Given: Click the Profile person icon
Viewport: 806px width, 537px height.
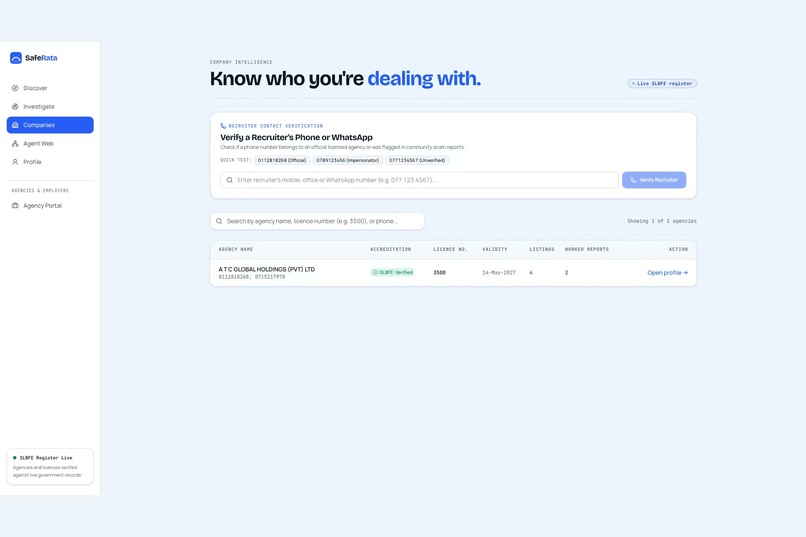Looking at the screenshot, I should pos(15,162).
